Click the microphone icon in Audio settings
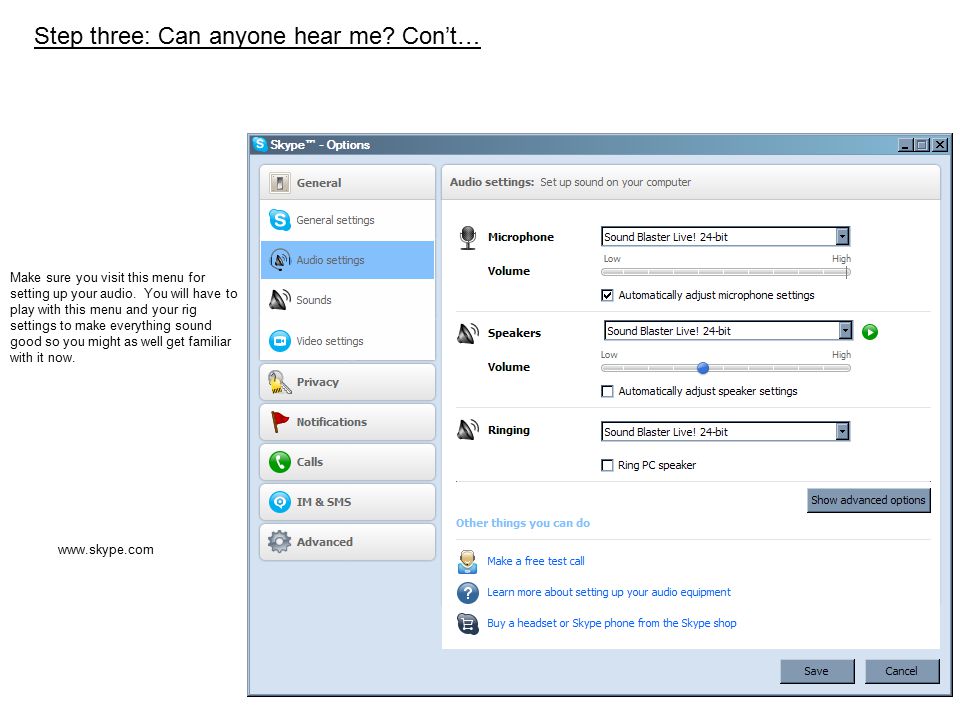Image resolution: width=960 pixels, height=720 pixels. click(x=468, y=238)
